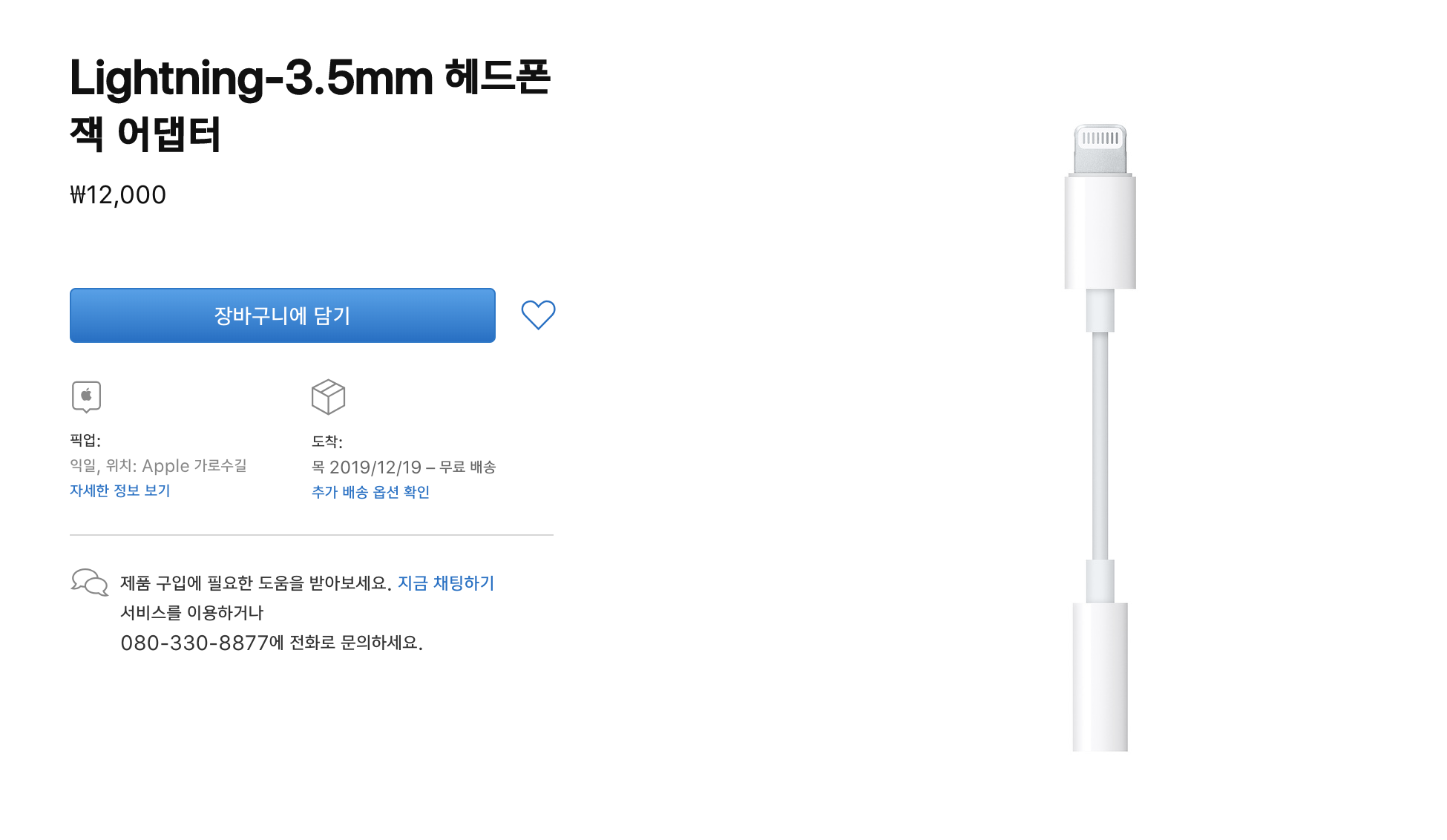Click the product title heading

click(309, 105)
